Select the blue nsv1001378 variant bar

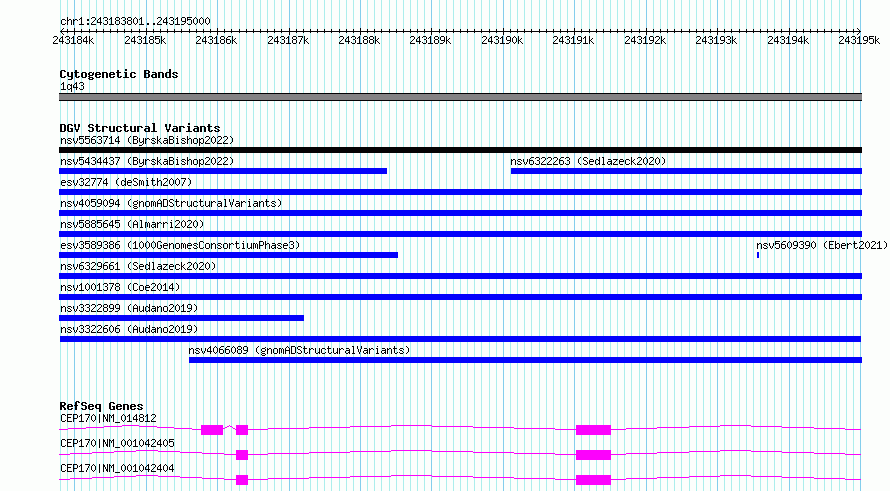[460, 297]
